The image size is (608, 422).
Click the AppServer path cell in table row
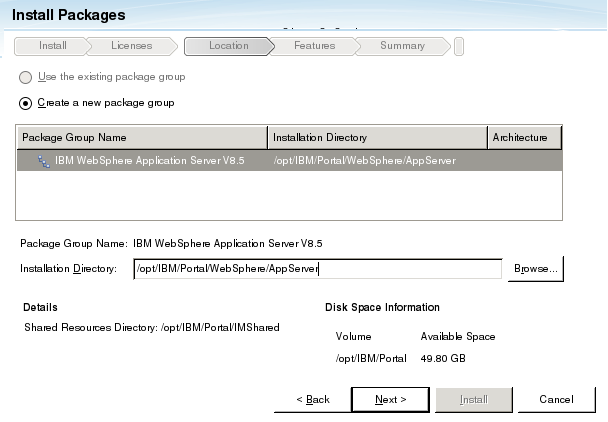[364, 161]
